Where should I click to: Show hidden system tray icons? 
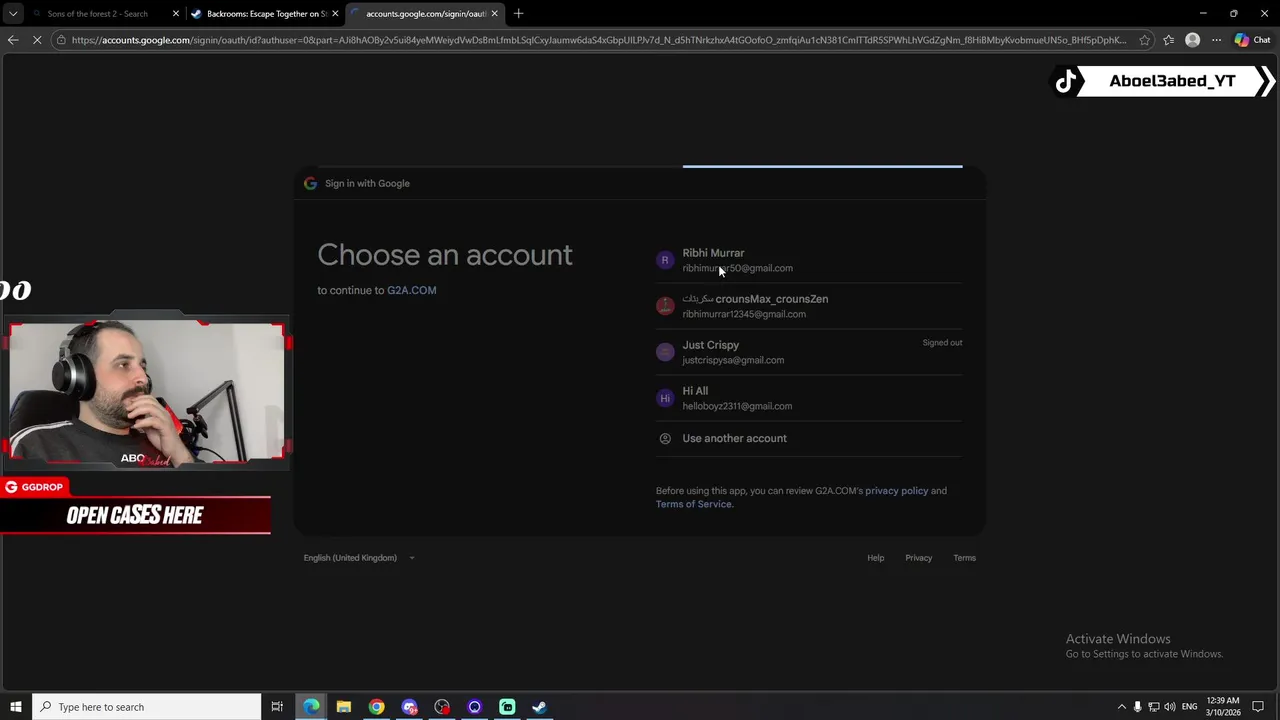pyautogui.click(x=1121, y=707)
